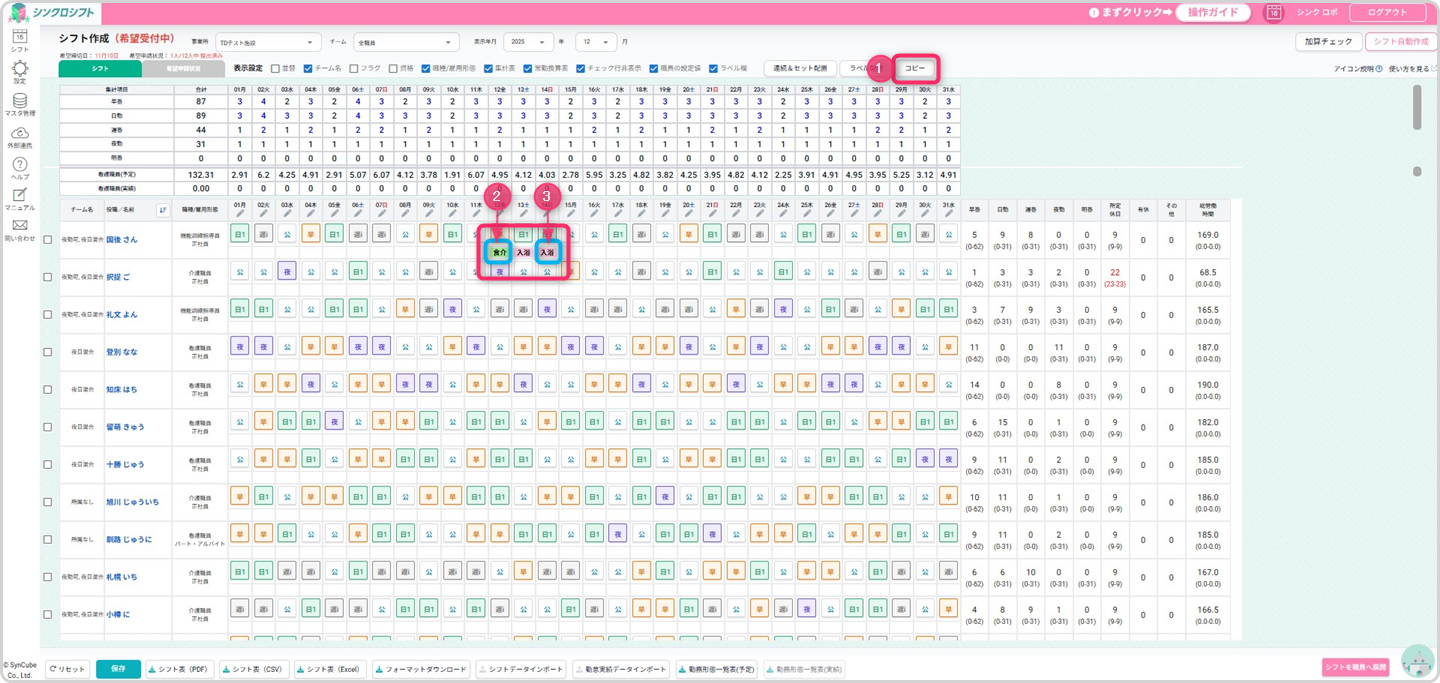Open 外部連携 cloud icon
Viewport: 1440px width, 683px height.
[x=19, y=133]
